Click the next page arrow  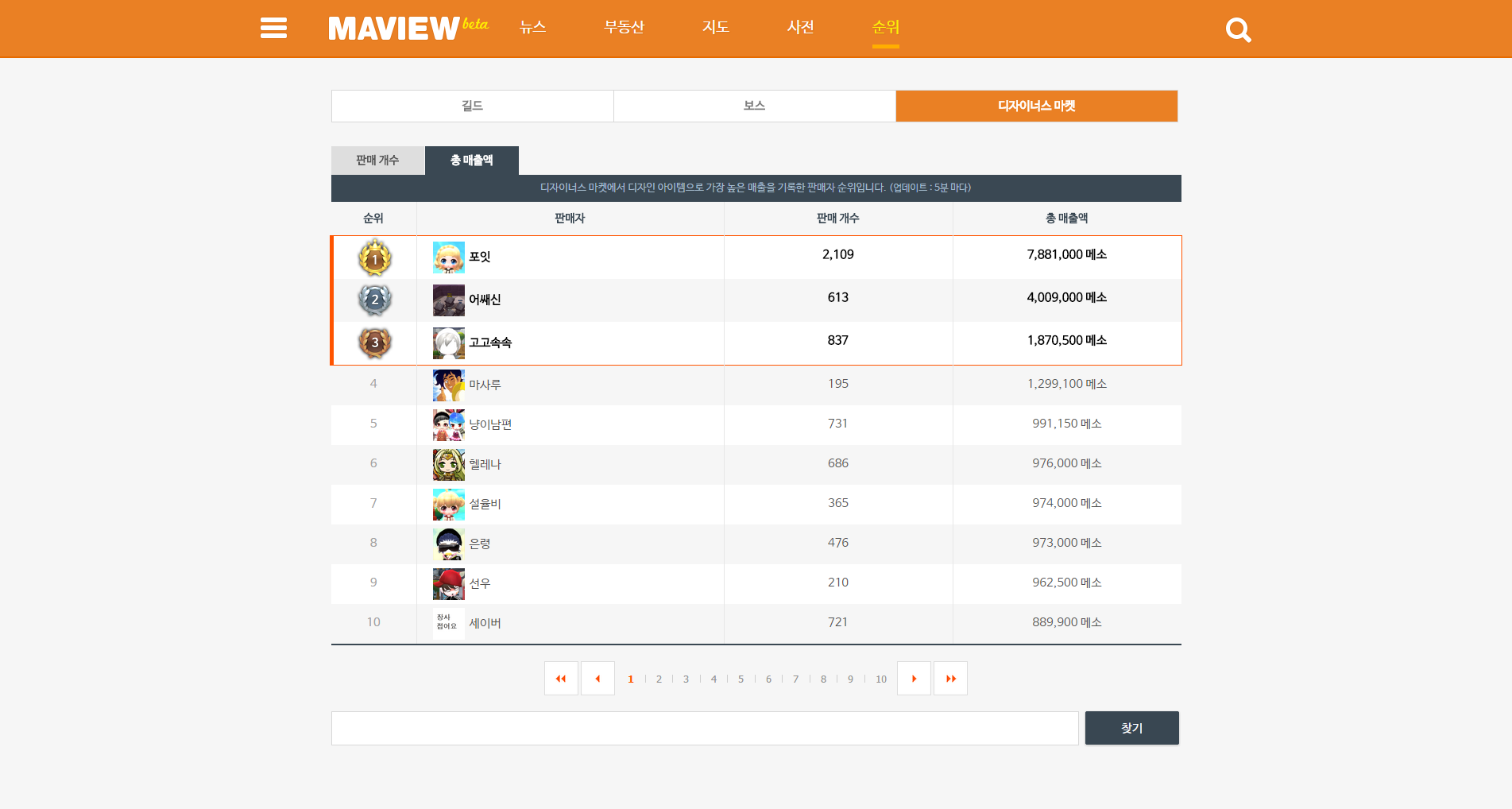pos(914,679)
